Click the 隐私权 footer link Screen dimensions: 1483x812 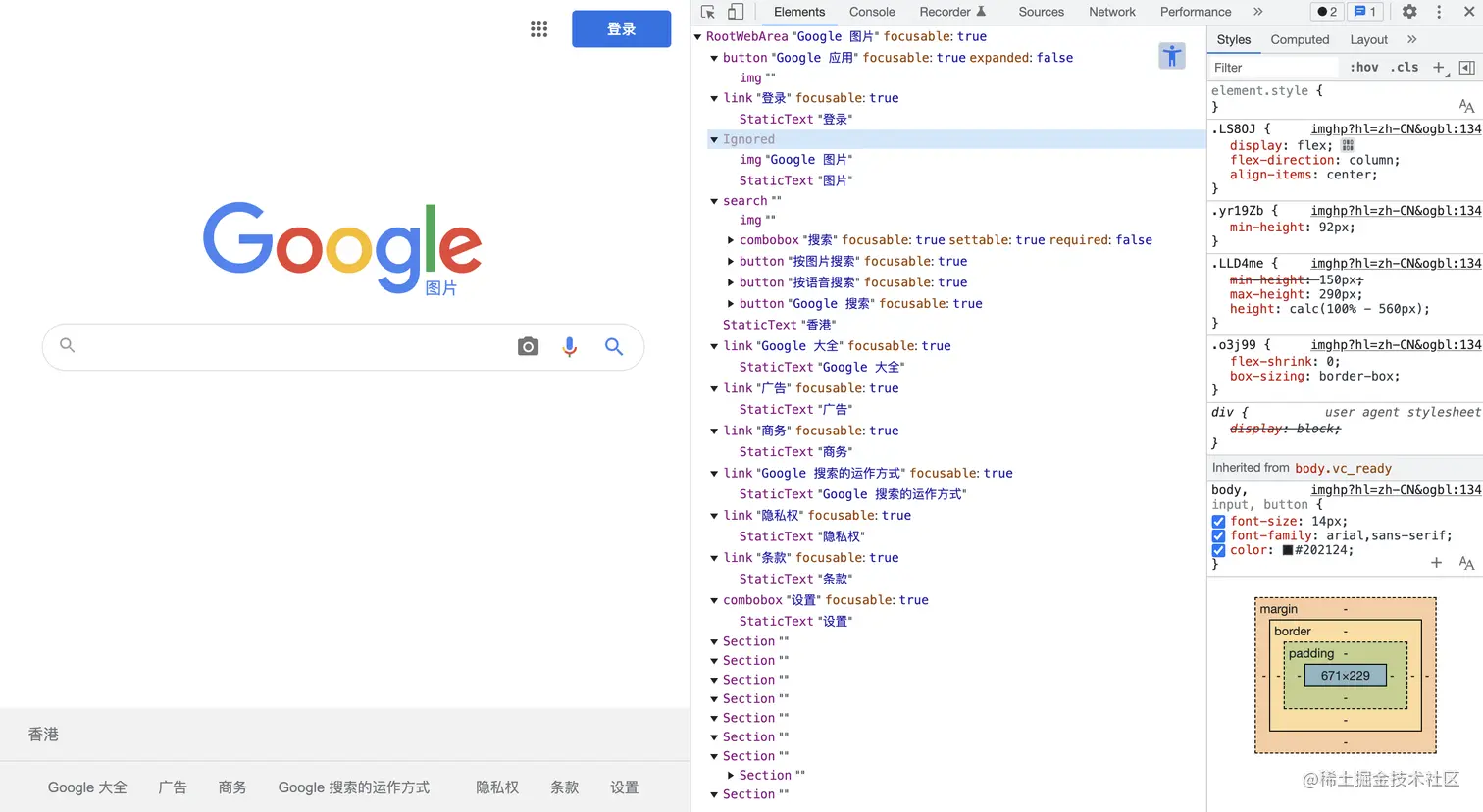pos(497,787)
